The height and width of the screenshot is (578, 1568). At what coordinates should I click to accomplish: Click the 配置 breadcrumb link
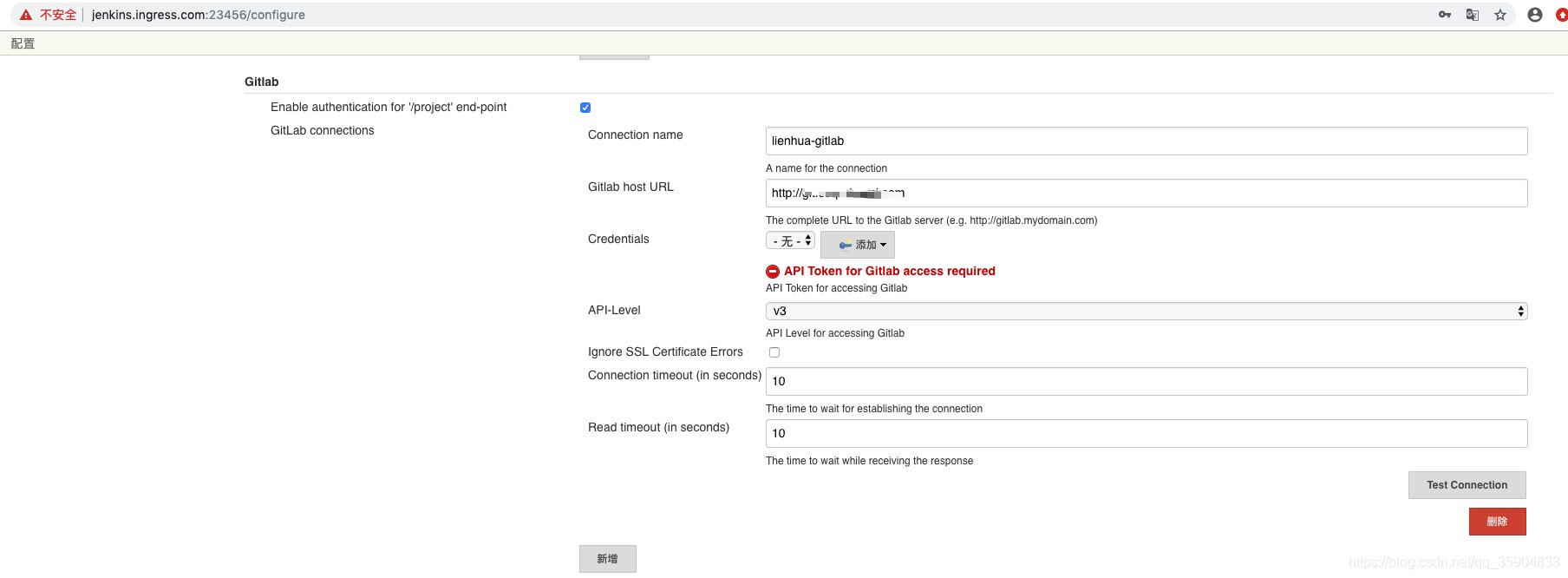point(23,43)
